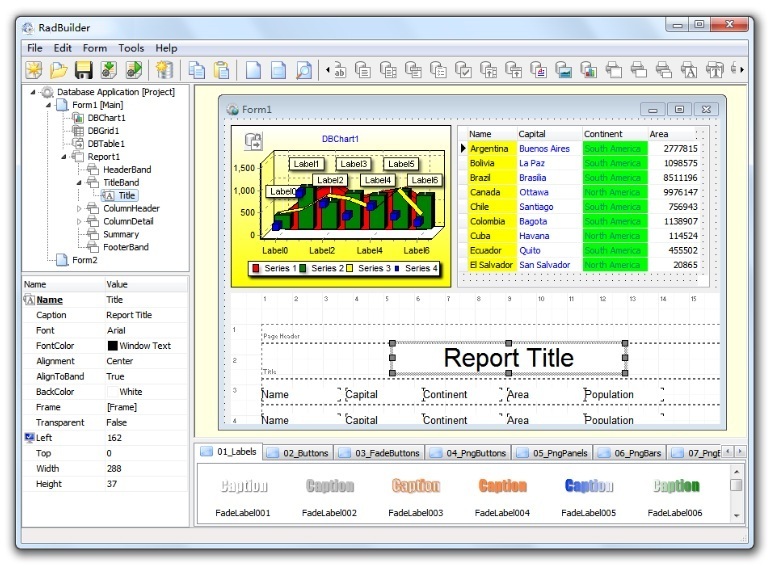
Task: Open the Tools menu
Action: click(x=131, y=48)
